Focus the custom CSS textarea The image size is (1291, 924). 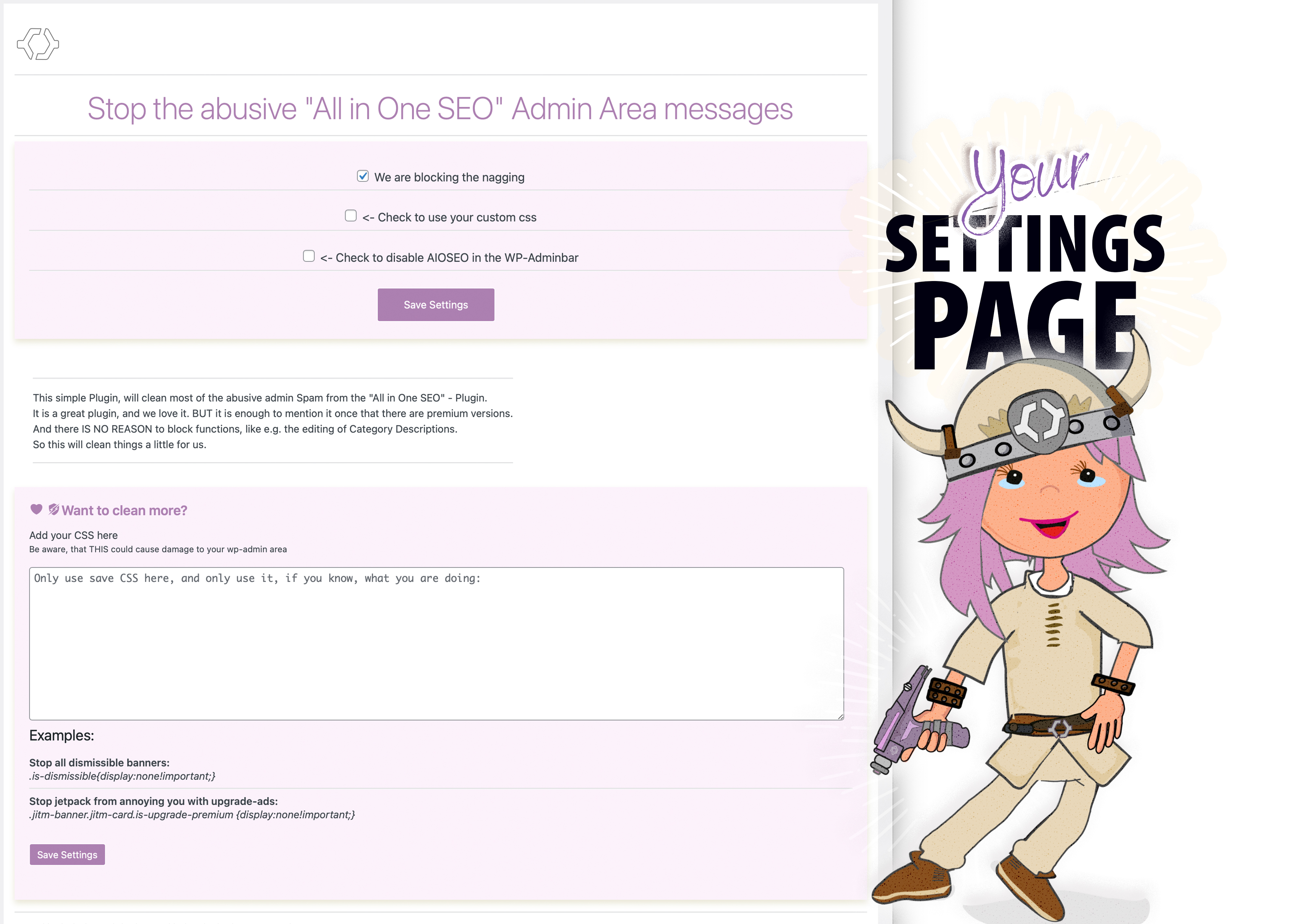tap(437, 644)
